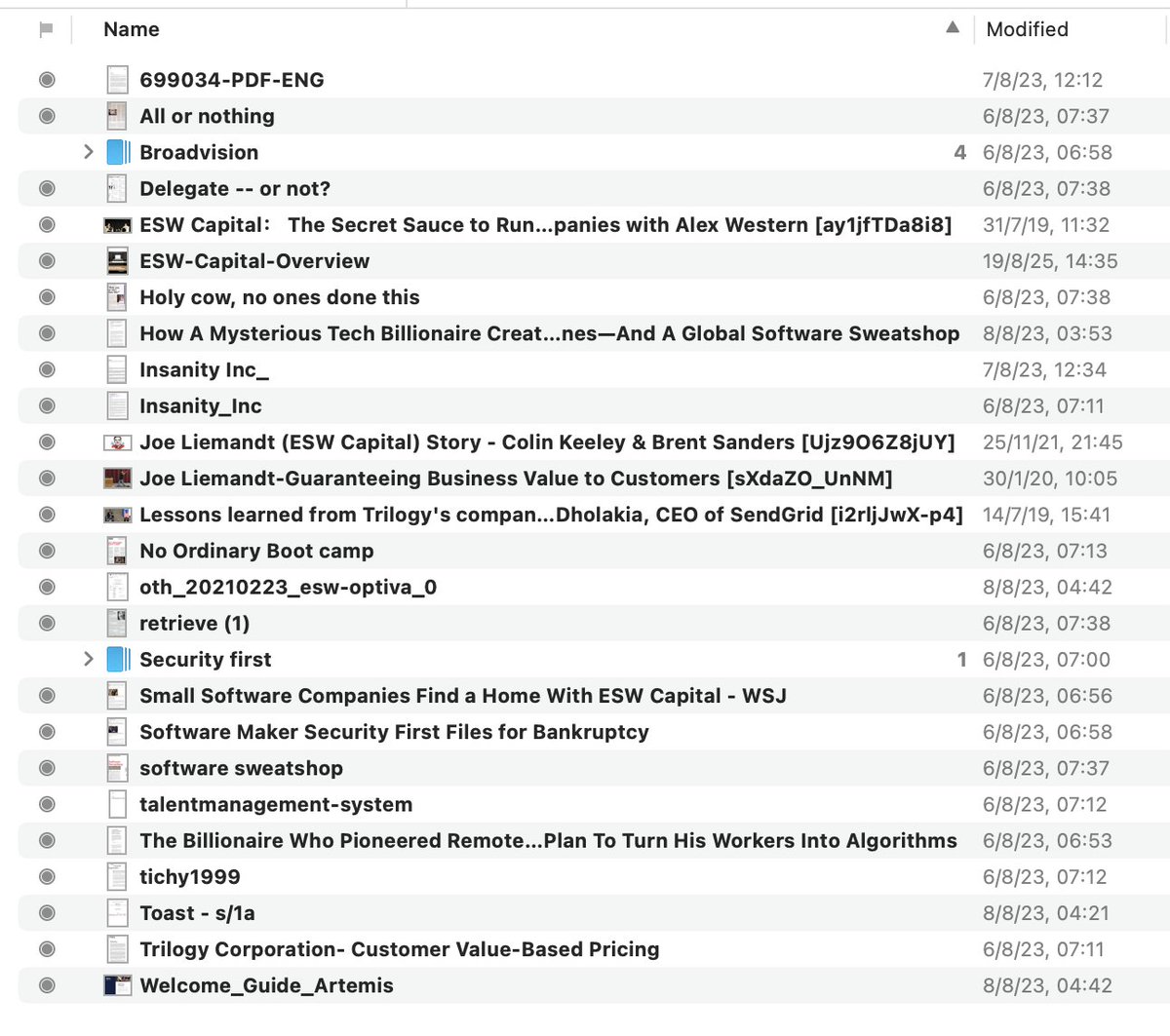Image resolution: width=1170 pixels, height=1036 pixels.
Task: Select the Software Maker Security First Files for Bankruptcy name
Action: (394, 732)
